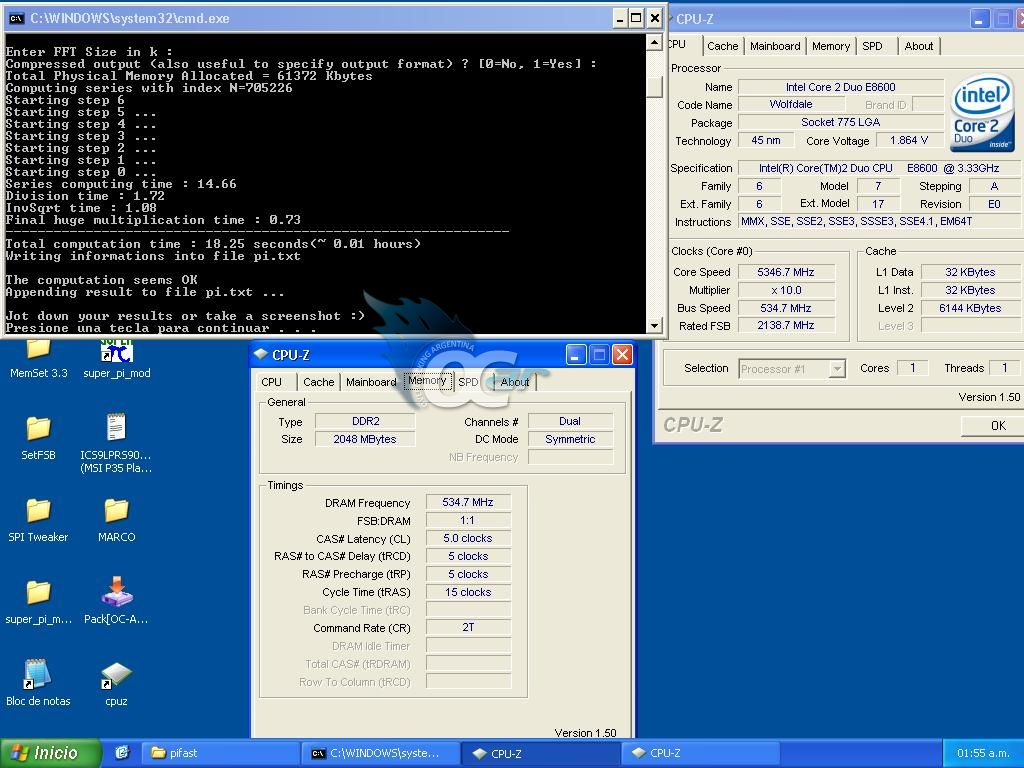Open the MARCO folder on desktop
The width and height of the screenshot is (1024, 768).
(x=116, y=511)
